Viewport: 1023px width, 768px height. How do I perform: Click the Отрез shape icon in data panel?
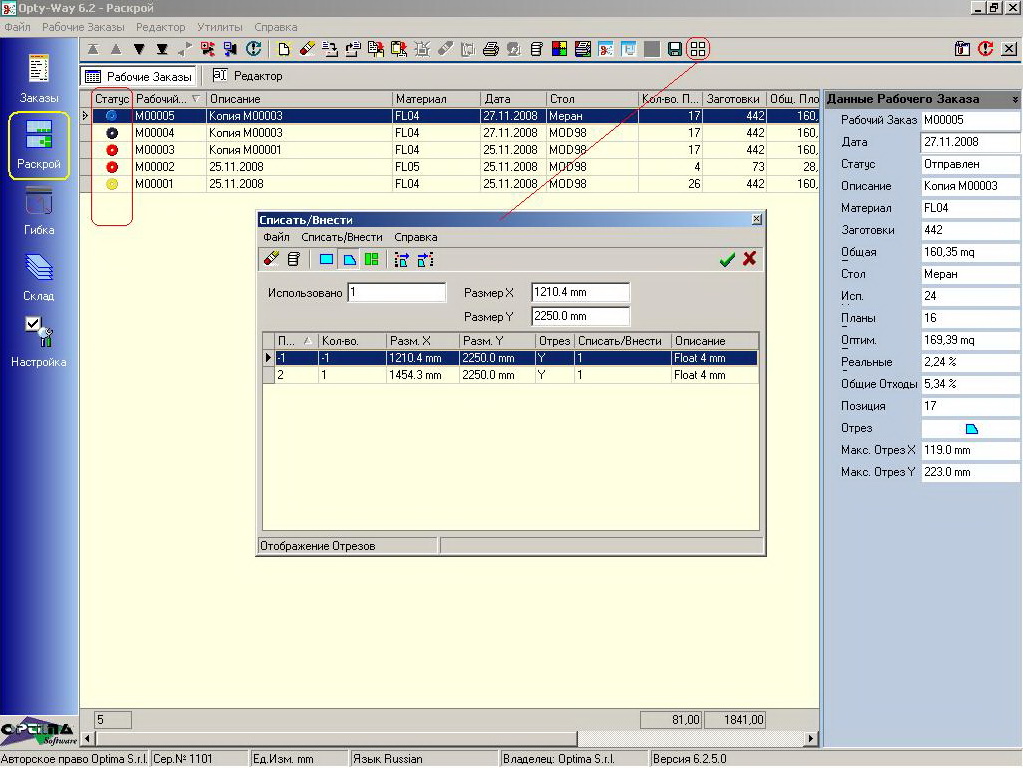coord(971,429)
